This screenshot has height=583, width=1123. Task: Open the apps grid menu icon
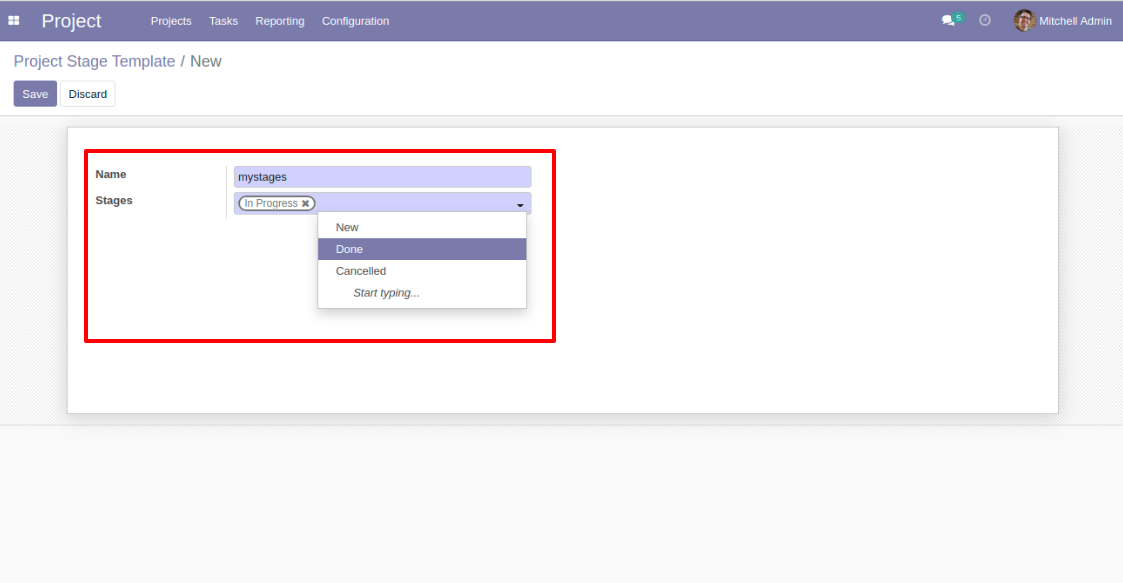pyautogui.click(x=14, y=21)
